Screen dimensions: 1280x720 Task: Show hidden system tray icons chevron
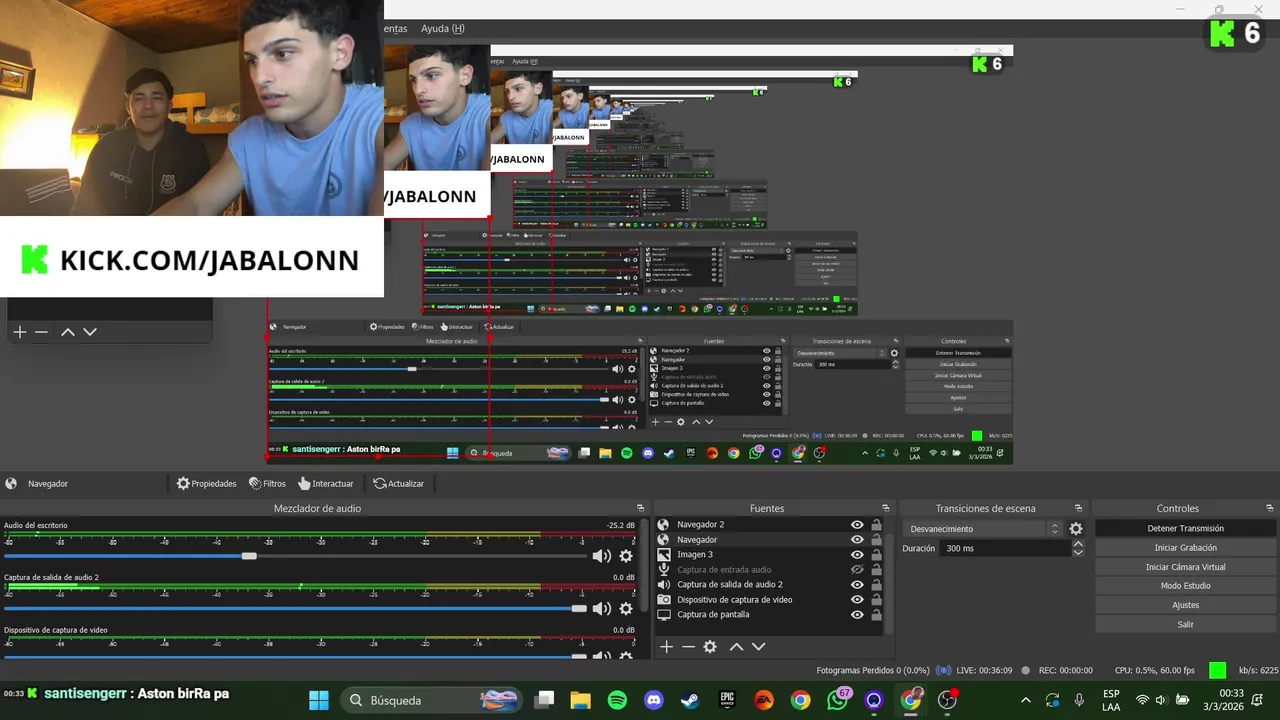(x=1025, y=700)
